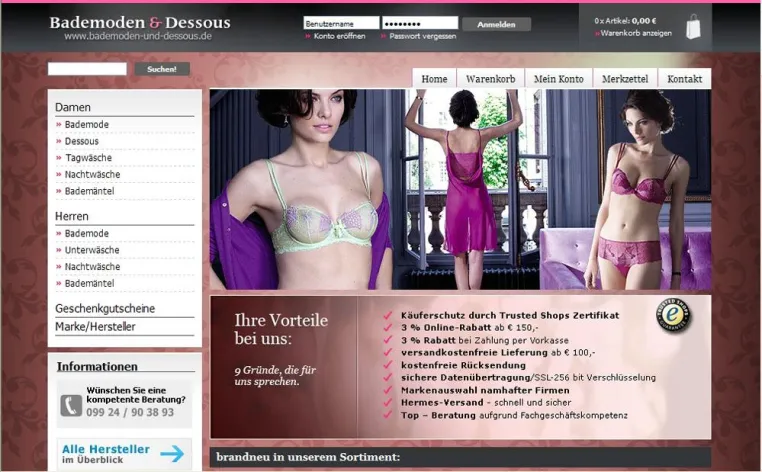Click the Ihre Vorteile bei uns heading

pyautogui.click(x=281, y=329)
